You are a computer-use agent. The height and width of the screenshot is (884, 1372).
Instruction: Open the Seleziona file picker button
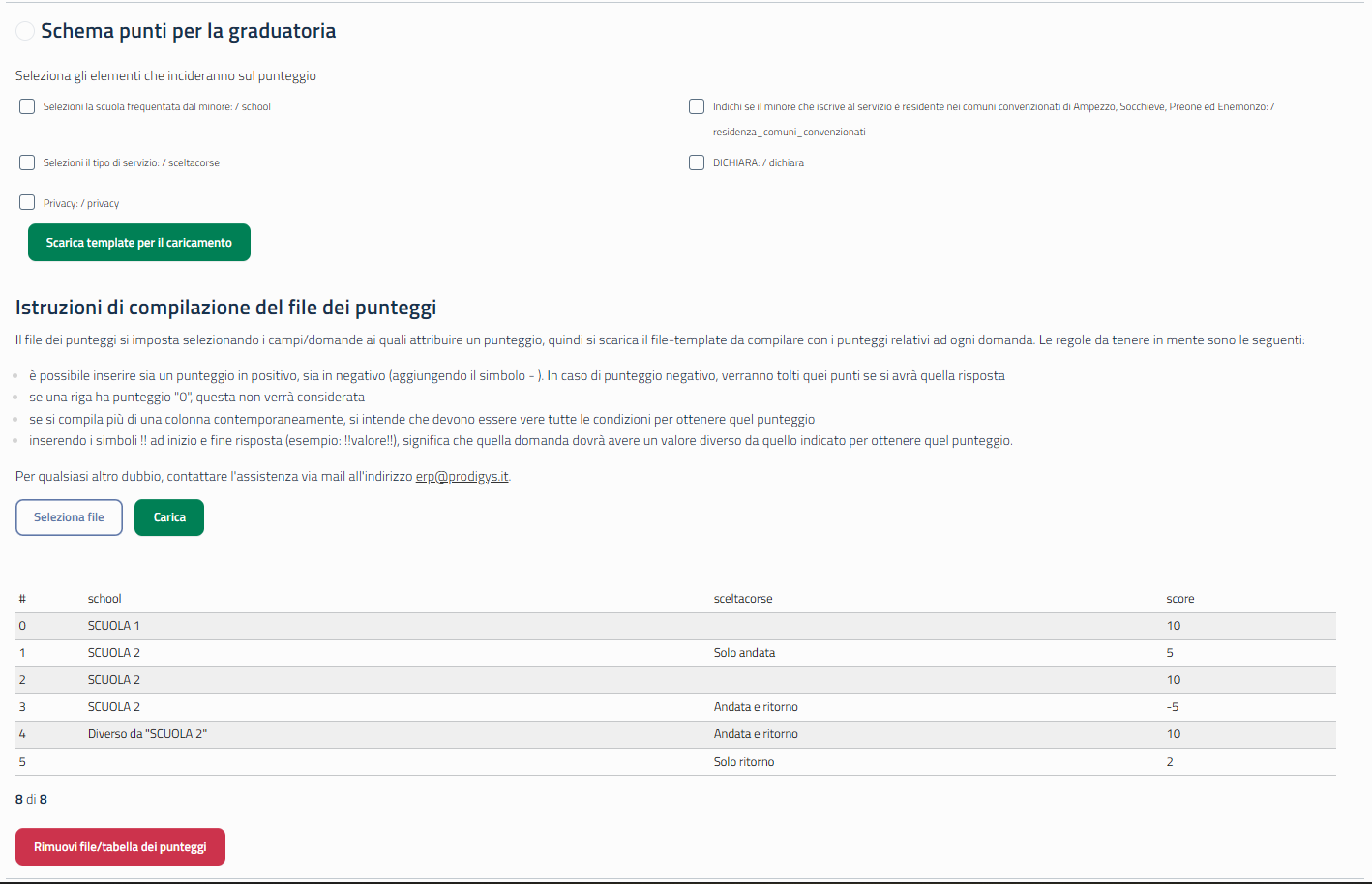point(69,517)
